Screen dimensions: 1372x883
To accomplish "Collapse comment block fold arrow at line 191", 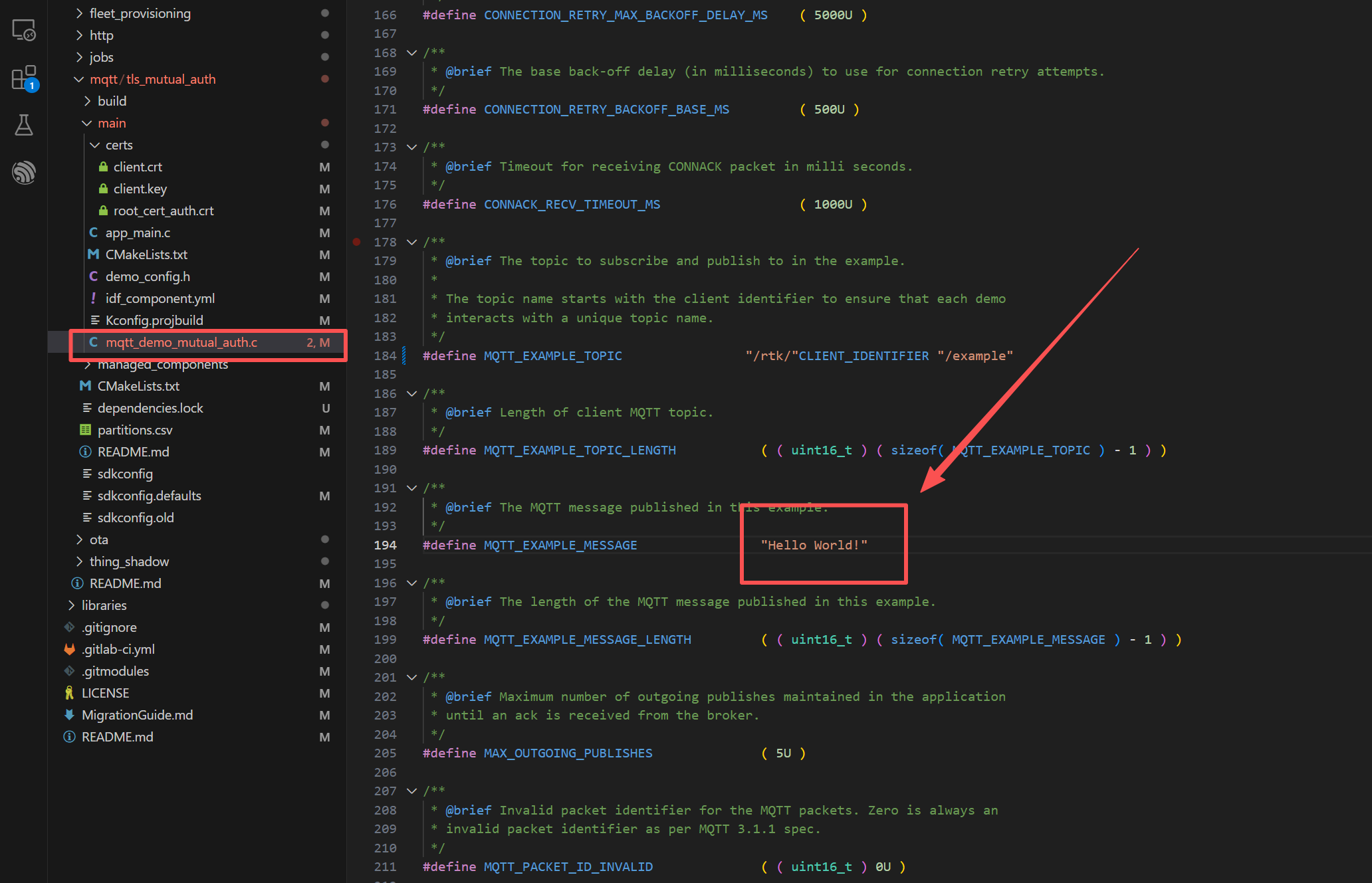I will pos(412,488).
